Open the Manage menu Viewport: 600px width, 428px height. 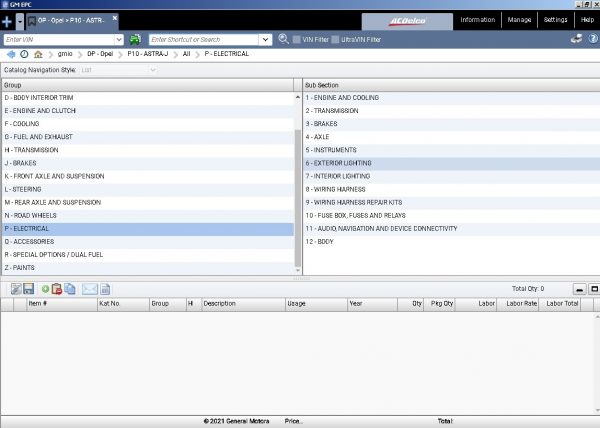(x=519, y=20)
